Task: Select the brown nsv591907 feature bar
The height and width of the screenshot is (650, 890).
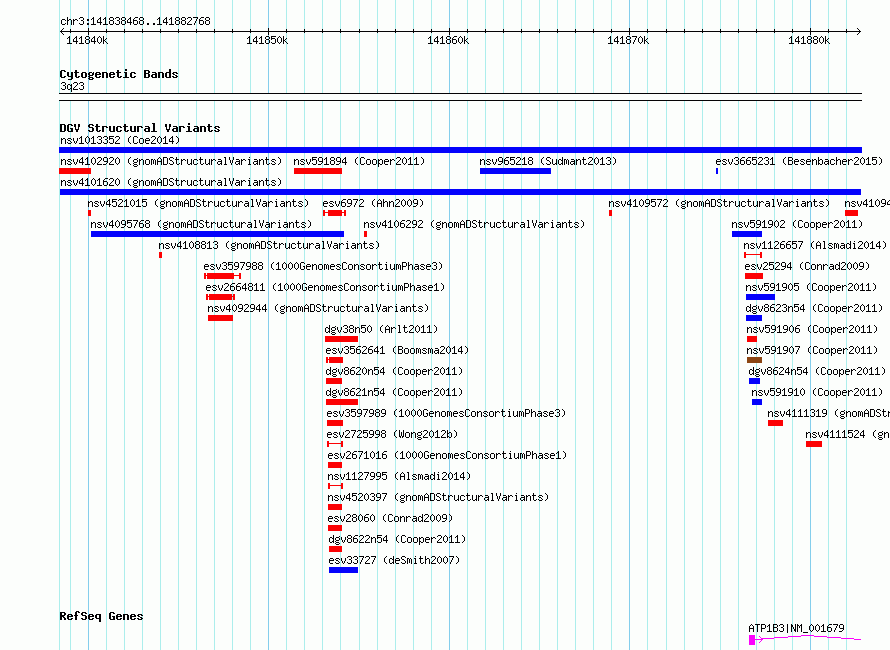Action: click(754, 360)
